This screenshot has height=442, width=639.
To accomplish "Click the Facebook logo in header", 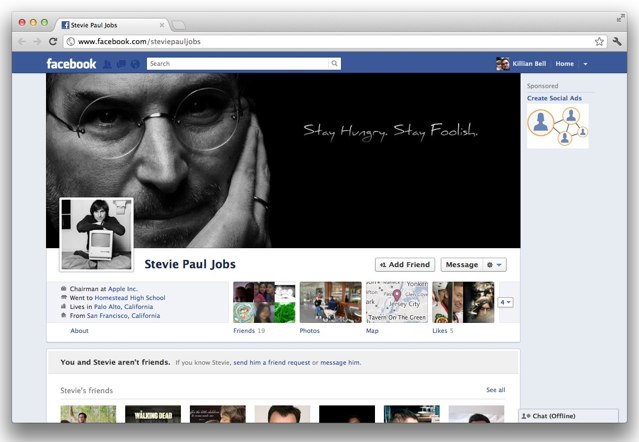I will tap(71, 64).
